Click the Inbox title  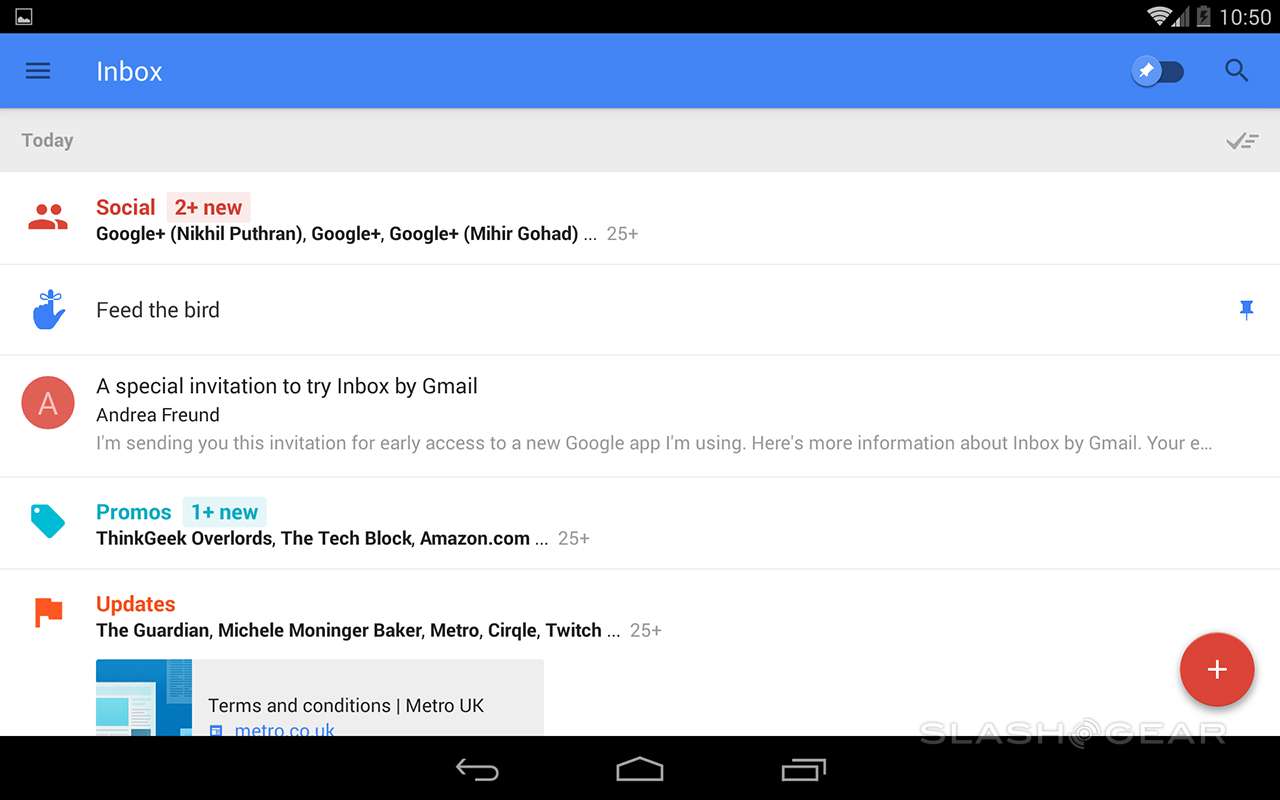[129, 71]
